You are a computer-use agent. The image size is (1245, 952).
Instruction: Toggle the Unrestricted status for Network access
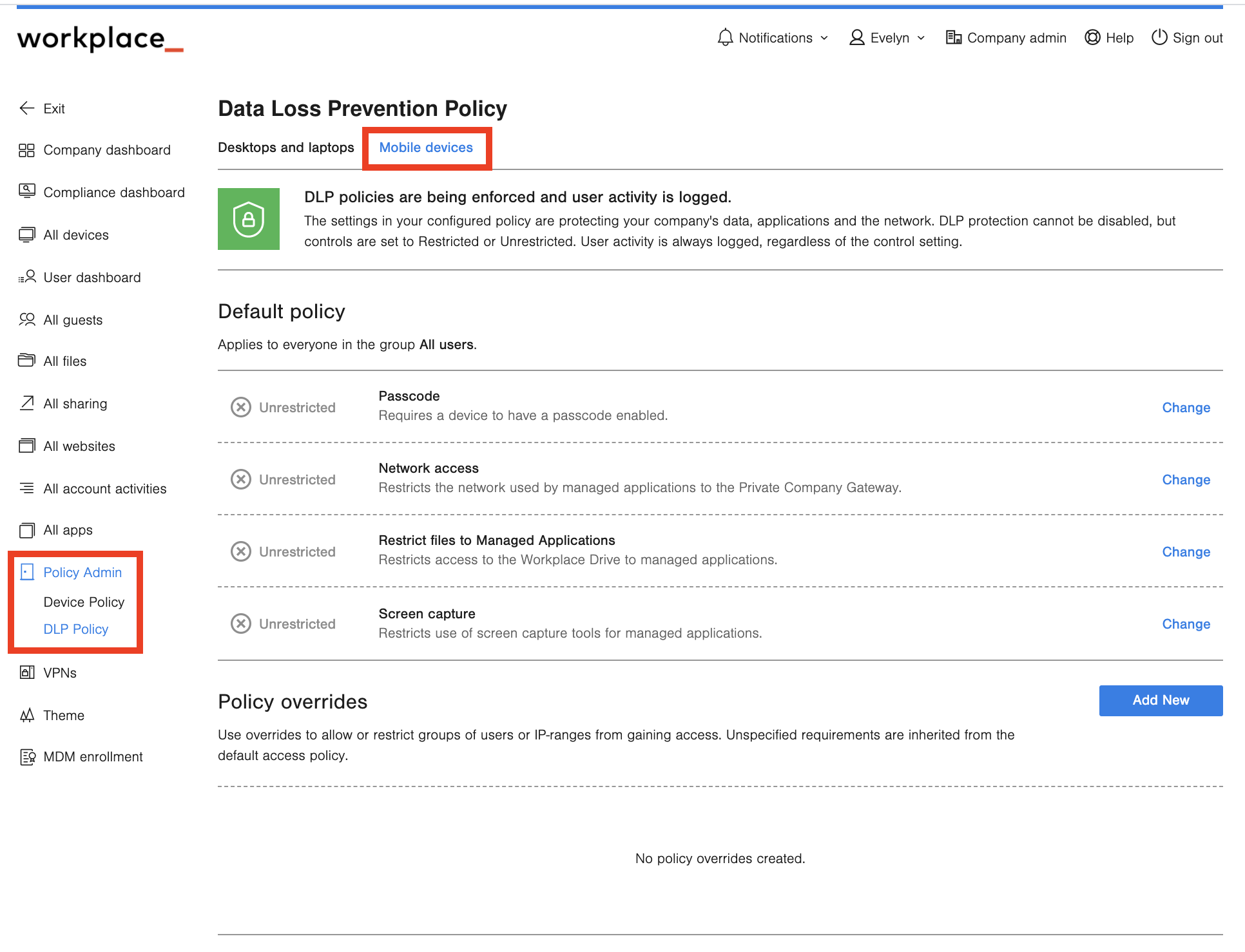click(x=240, y=479)
